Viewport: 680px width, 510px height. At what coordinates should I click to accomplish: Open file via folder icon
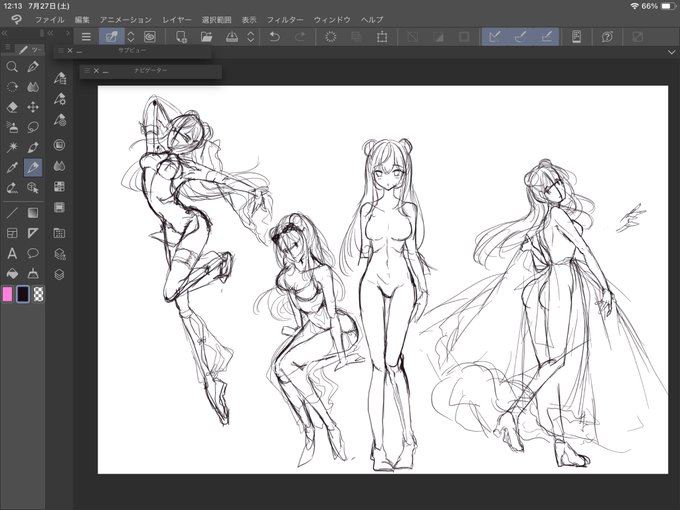click(206, 37)
